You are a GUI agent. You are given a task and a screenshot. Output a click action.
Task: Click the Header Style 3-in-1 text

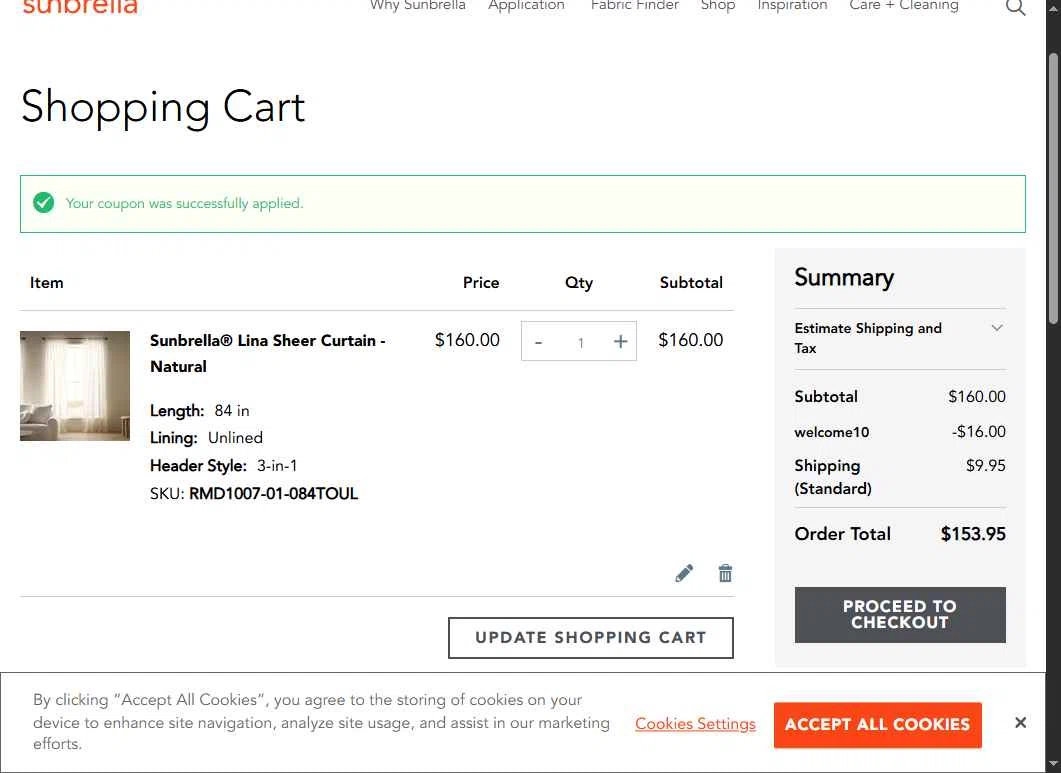[x=223, y=466]
